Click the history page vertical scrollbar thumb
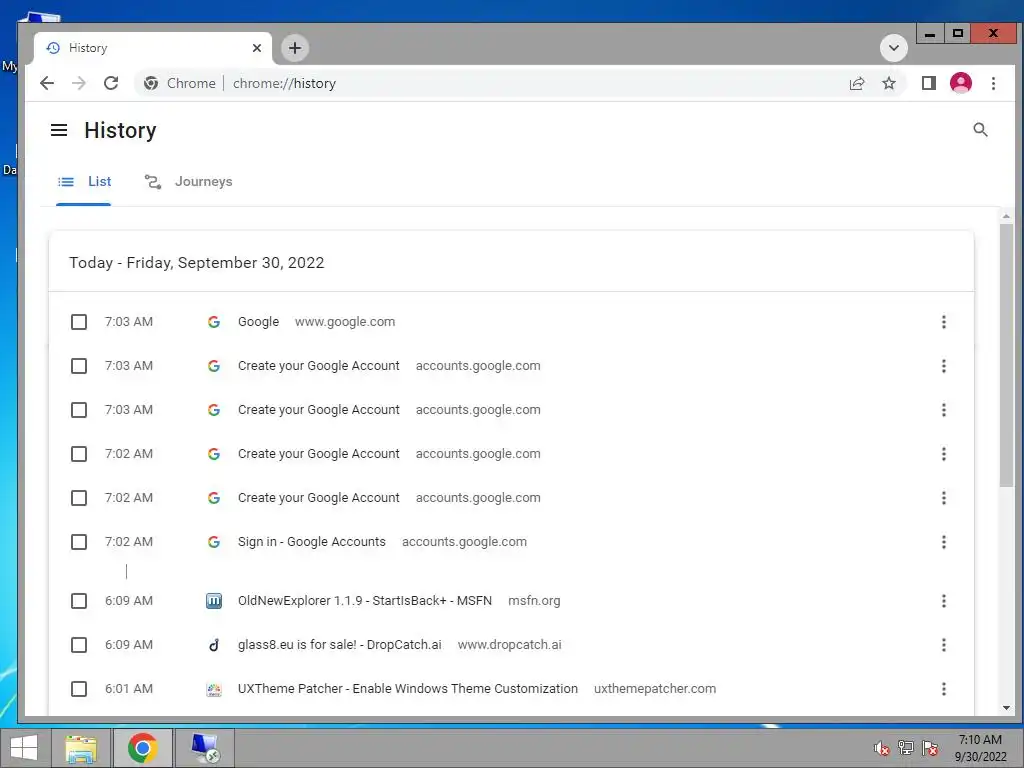Viewport: 1024px width, 768px height. tap(1006, 355)
